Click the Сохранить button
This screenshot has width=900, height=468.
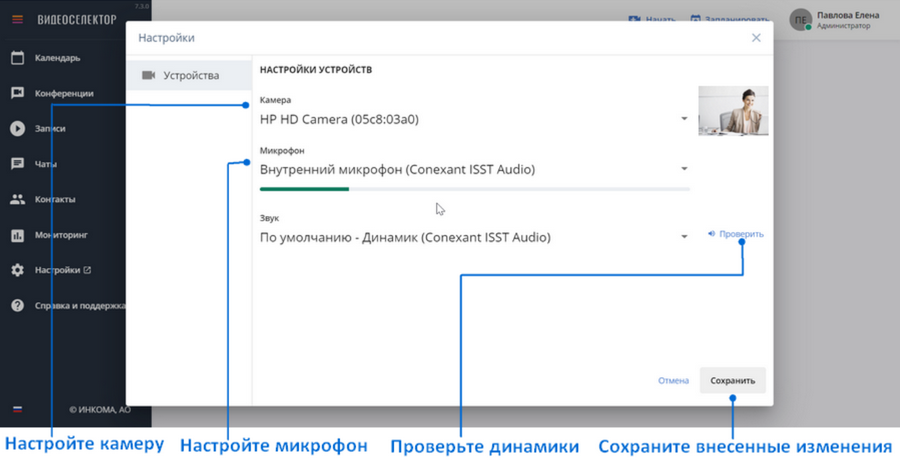pyautogui.click(x=732, y=381)
